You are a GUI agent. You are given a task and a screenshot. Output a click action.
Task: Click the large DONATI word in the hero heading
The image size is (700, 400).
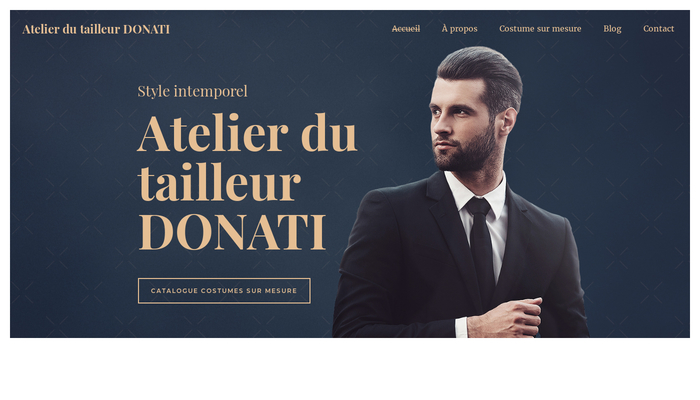[232, 232]
